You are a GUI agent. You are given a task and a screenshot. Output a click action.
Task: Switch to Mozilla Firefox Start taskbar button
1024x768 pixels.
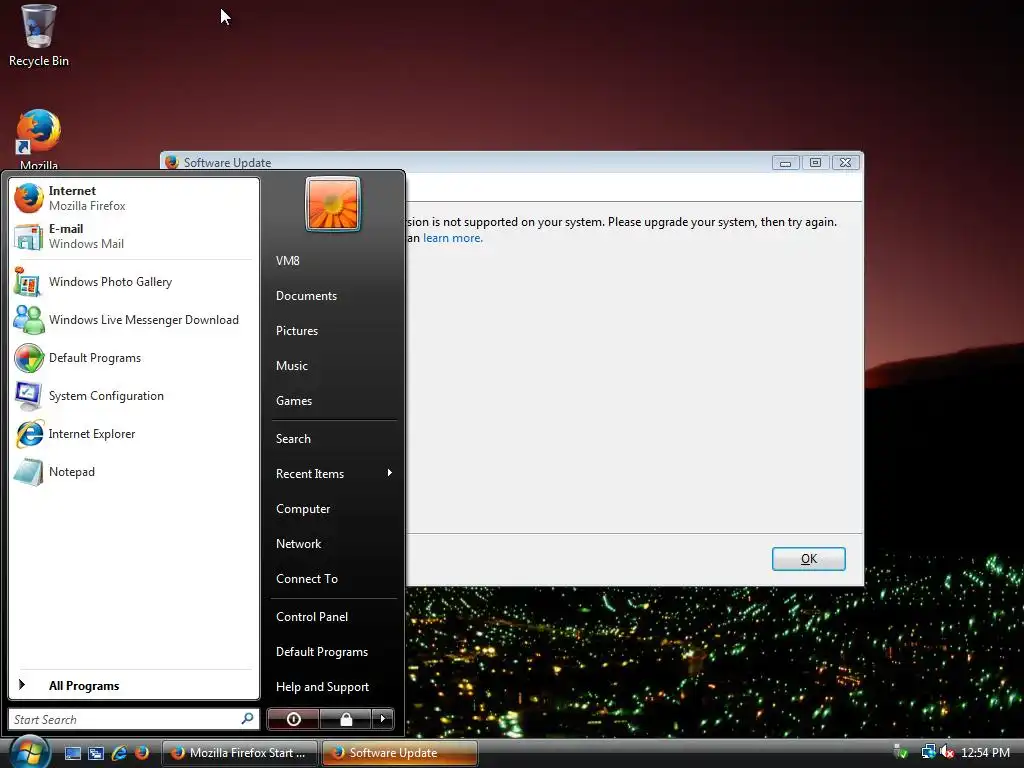[x=240, y=753]
